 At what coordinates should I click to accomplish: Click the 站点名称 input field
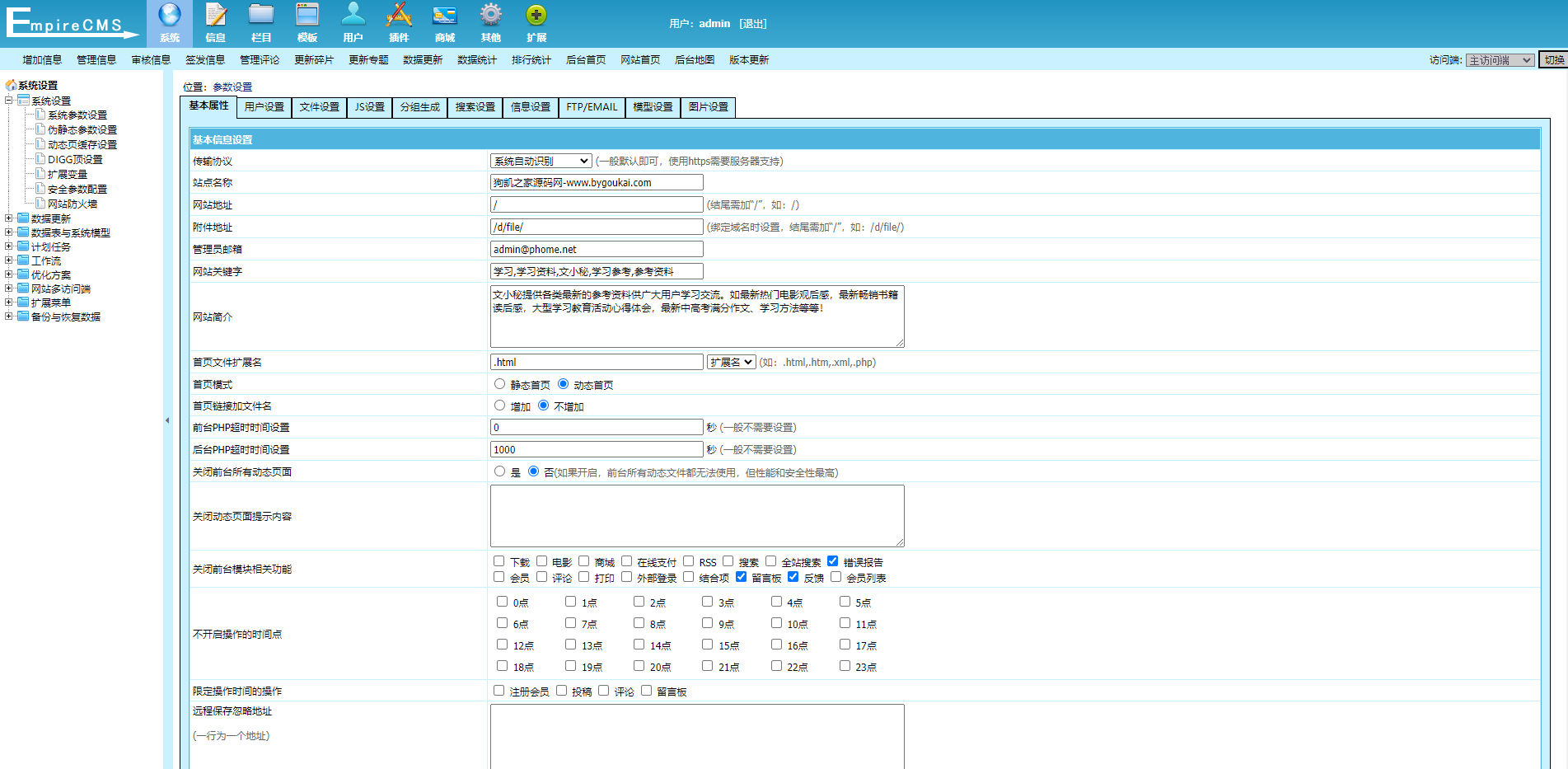pos(597,183)
